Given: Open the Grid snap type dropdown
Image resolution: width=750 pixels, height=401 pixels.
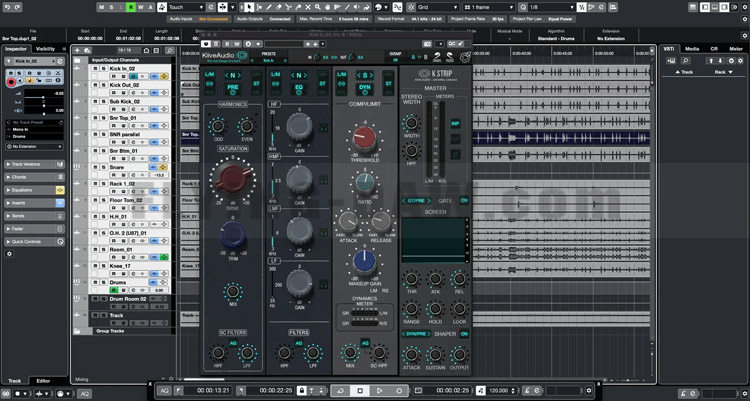Looking at the screenshot, I should point(438,7).
